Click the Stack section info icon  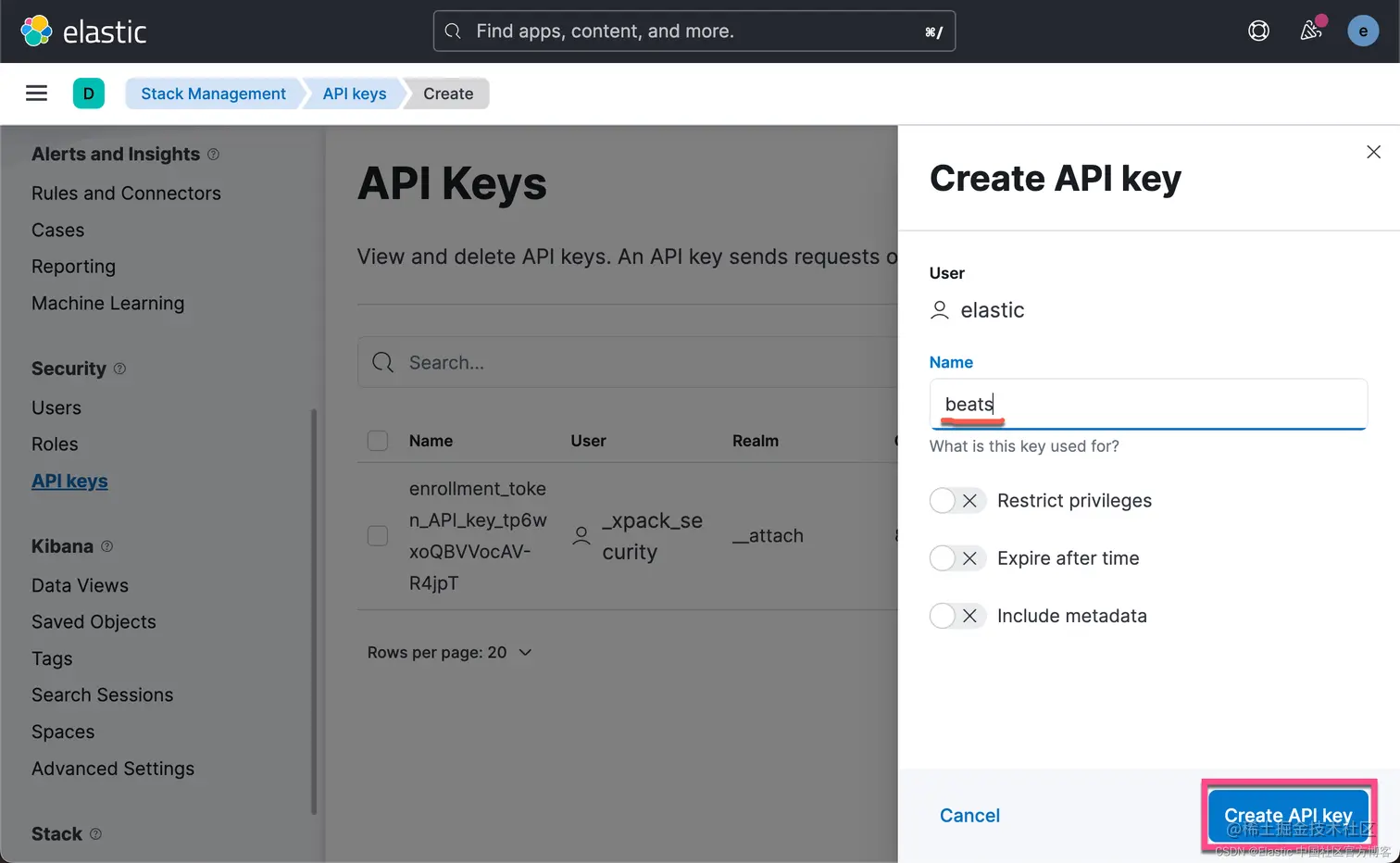(x=95, y=833)
